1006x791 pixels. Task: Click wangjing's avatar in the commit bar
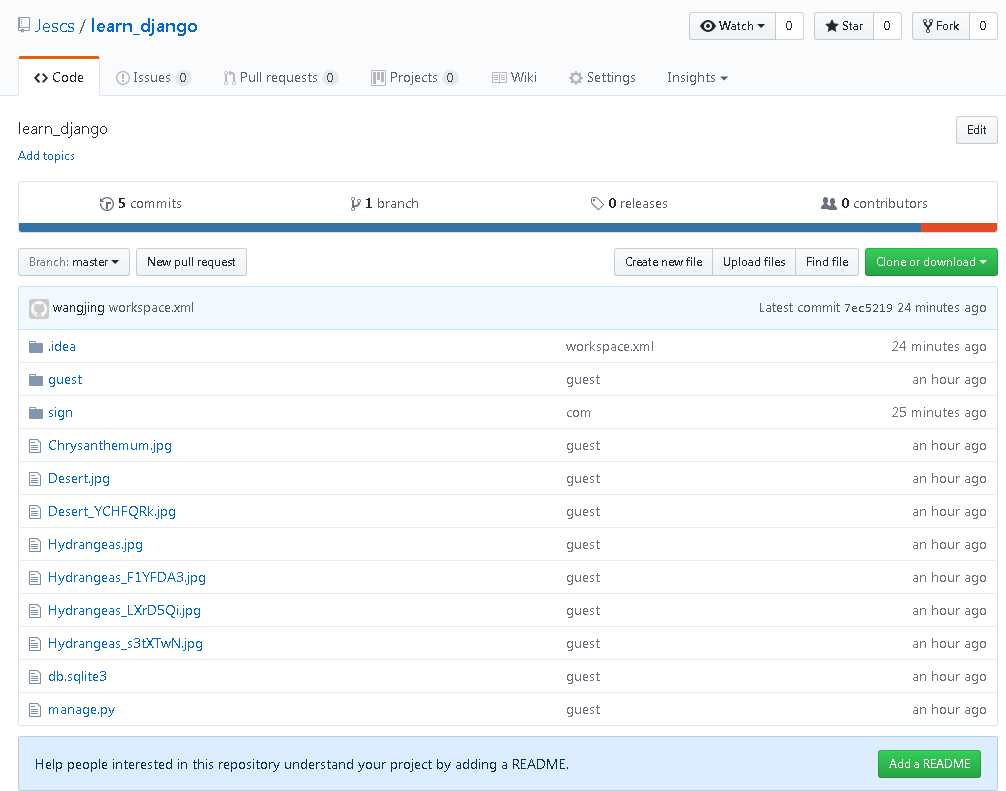point(38,309)
